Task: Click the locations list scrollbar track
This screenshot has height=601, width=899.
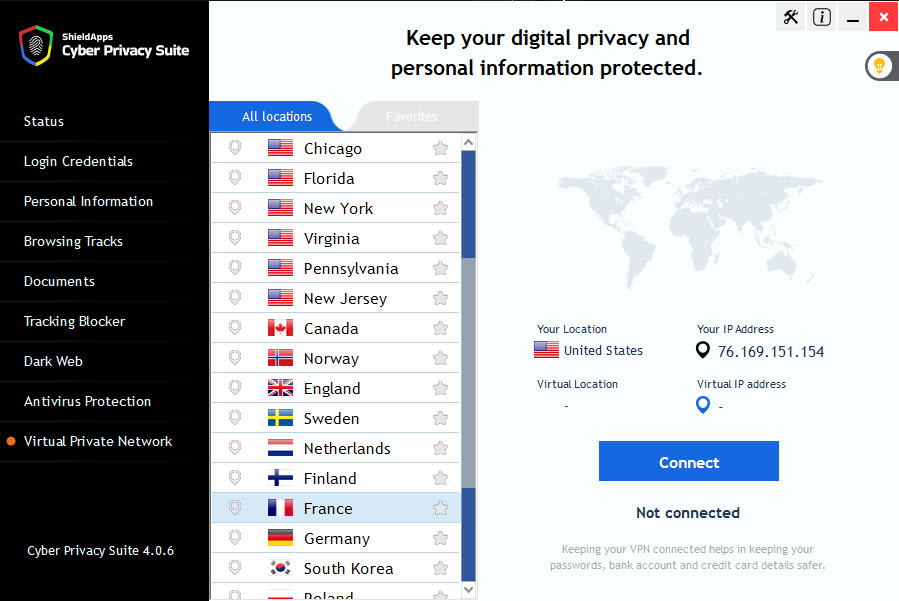Action: point(468,373)
